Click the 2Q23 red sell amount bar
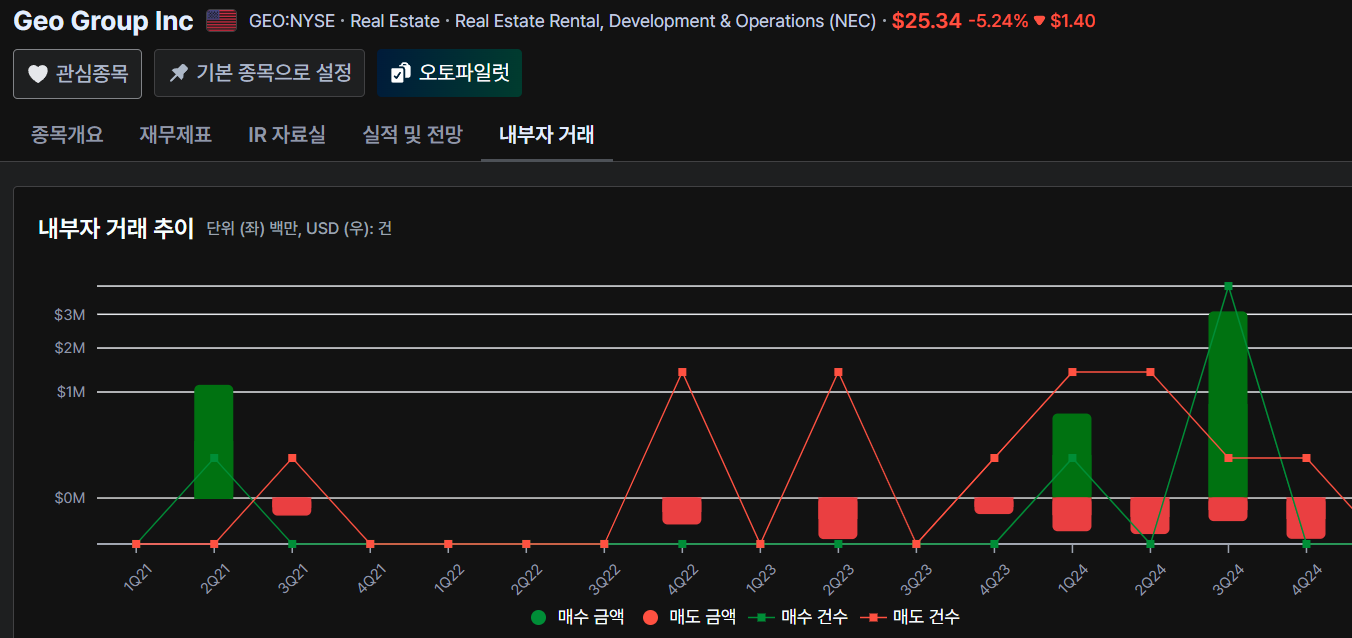 tap(838, 517)
